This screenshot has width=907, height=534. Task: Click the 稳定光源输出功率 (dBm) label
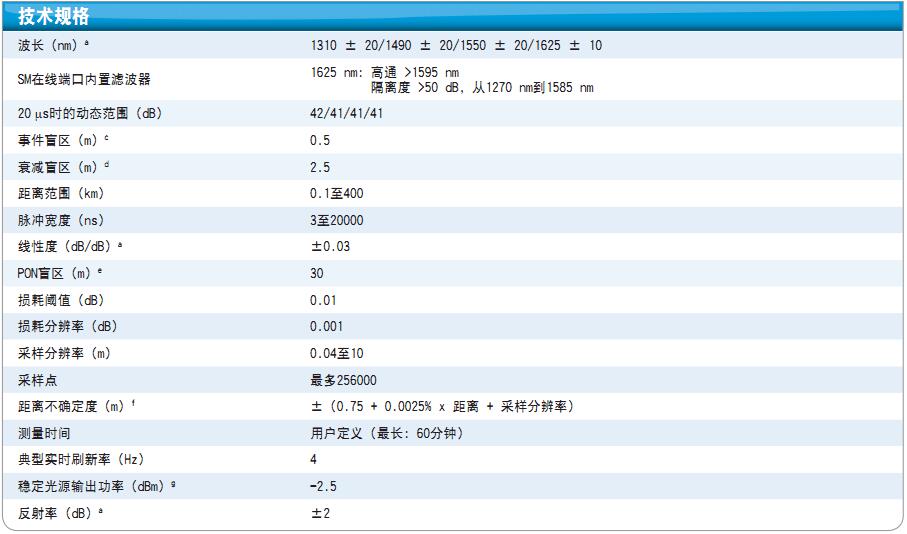point(98,486)
